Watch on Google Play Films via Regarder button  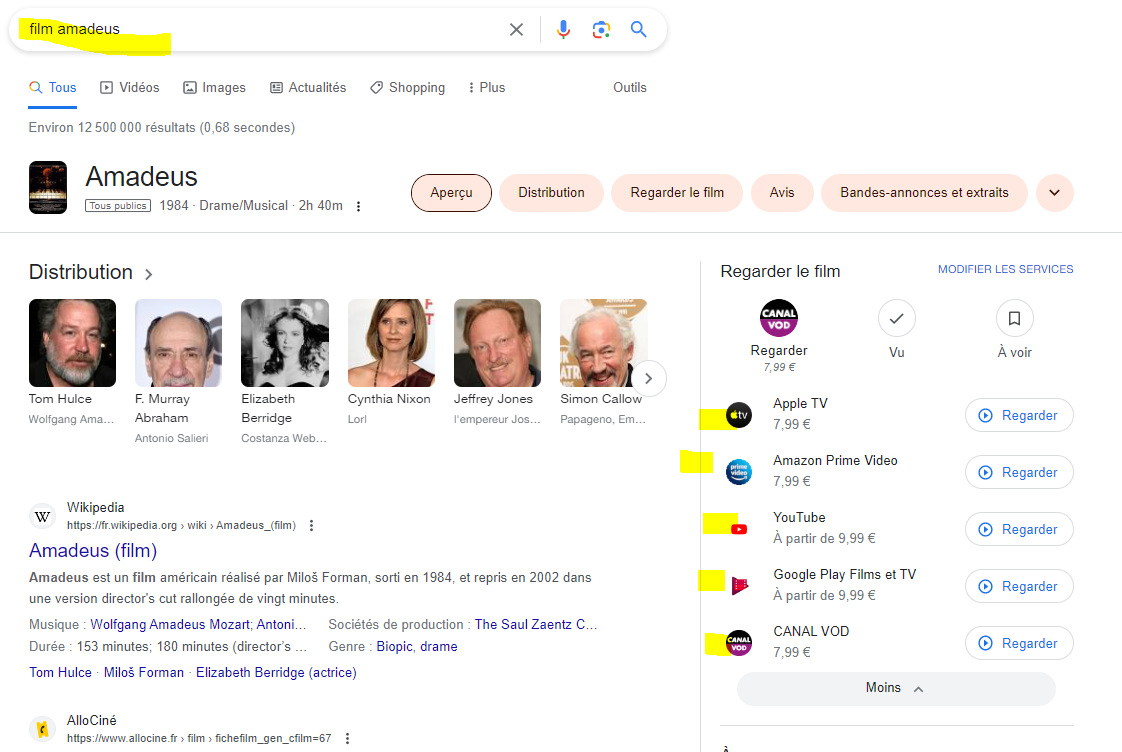[x=1019, y=586]
